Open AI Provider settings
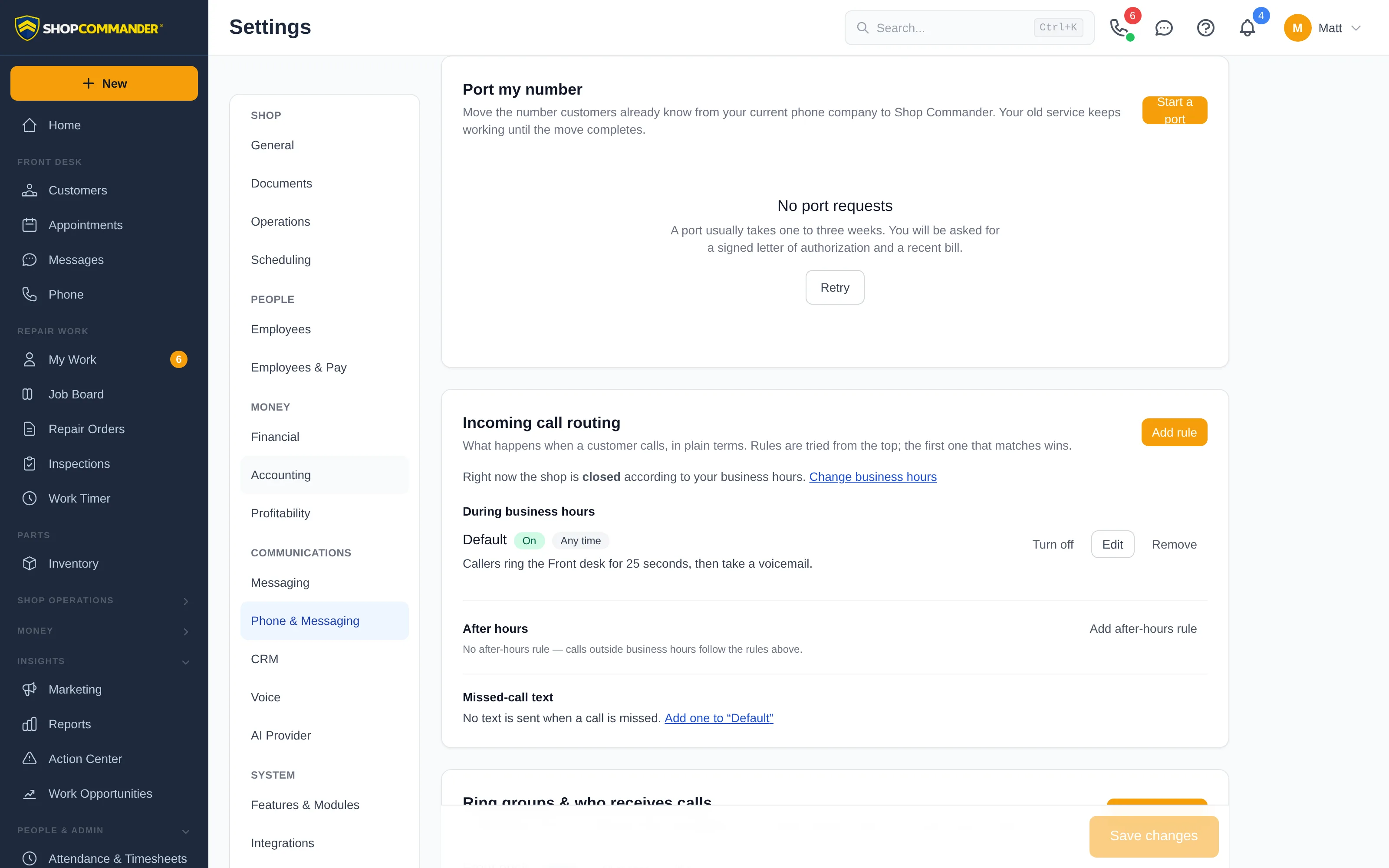1389x868 pixels. (x=324, y=735)
